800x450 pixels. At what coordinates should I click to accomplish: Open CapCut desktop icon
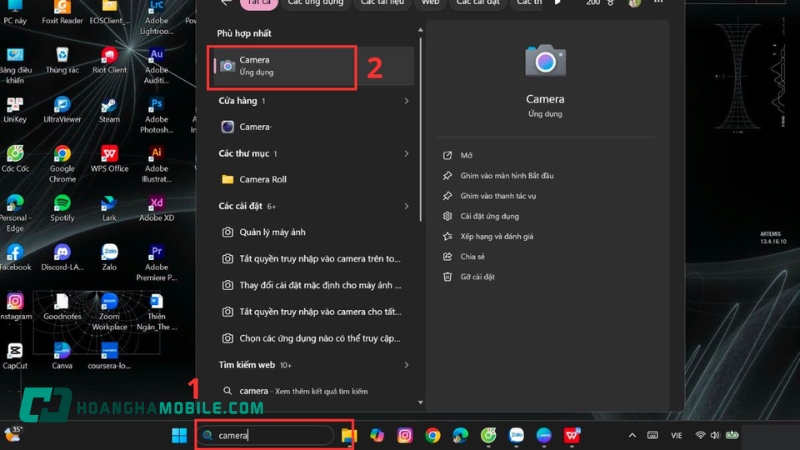[15, 356]
